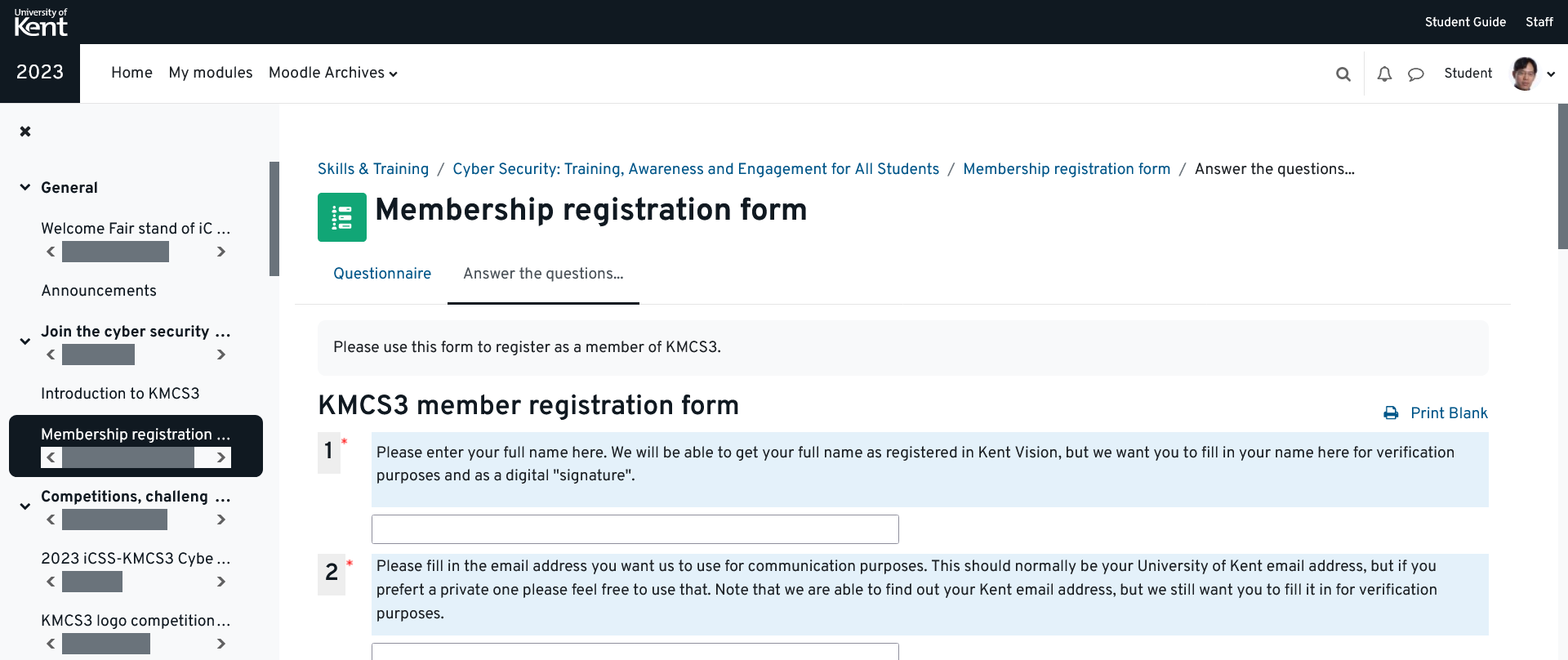Click the full name text field

[635, 529]
